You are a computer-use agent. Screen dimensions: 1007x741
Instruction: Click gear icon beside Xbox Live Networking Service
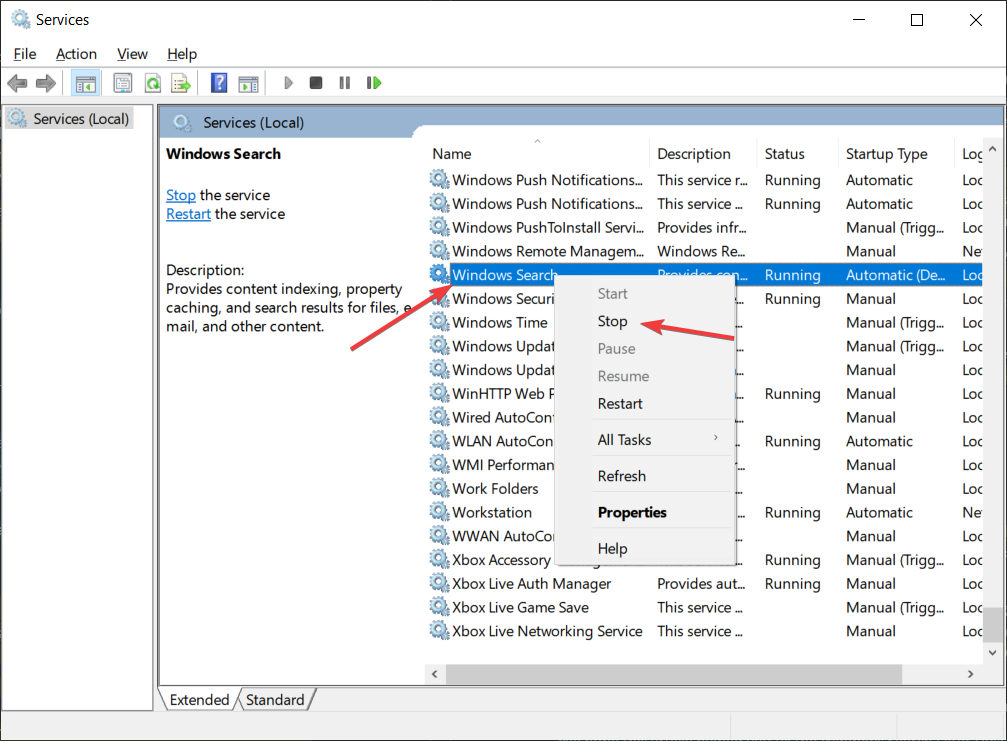(439, 631)
